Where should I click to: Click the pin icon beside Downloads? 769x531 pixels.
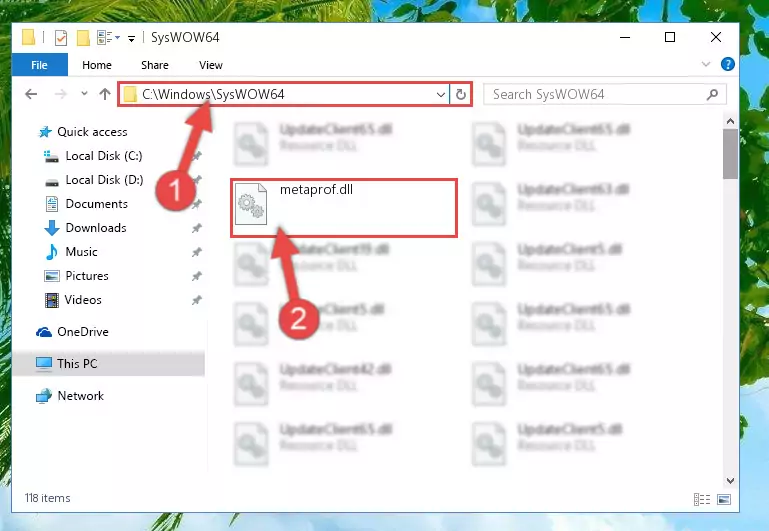point(197,228)
